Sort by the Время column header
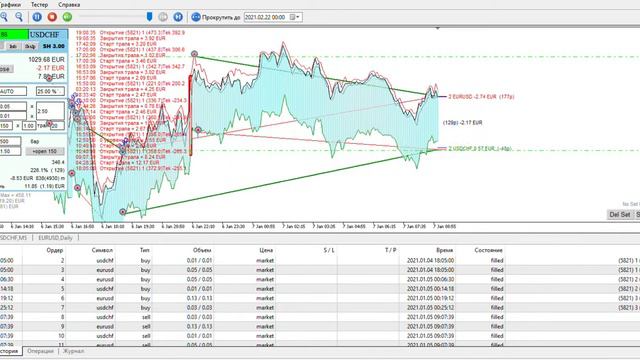 pyautogui.click(x=444, y=250)
